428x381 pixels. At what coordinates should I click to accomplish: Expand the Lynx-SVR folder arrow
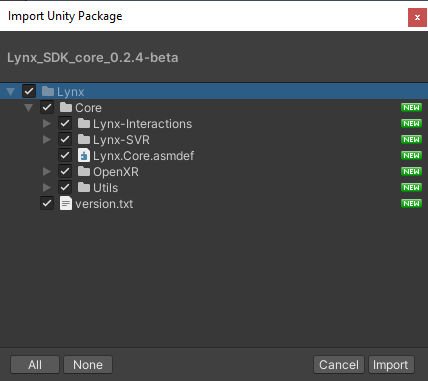(x=47, y=140)
